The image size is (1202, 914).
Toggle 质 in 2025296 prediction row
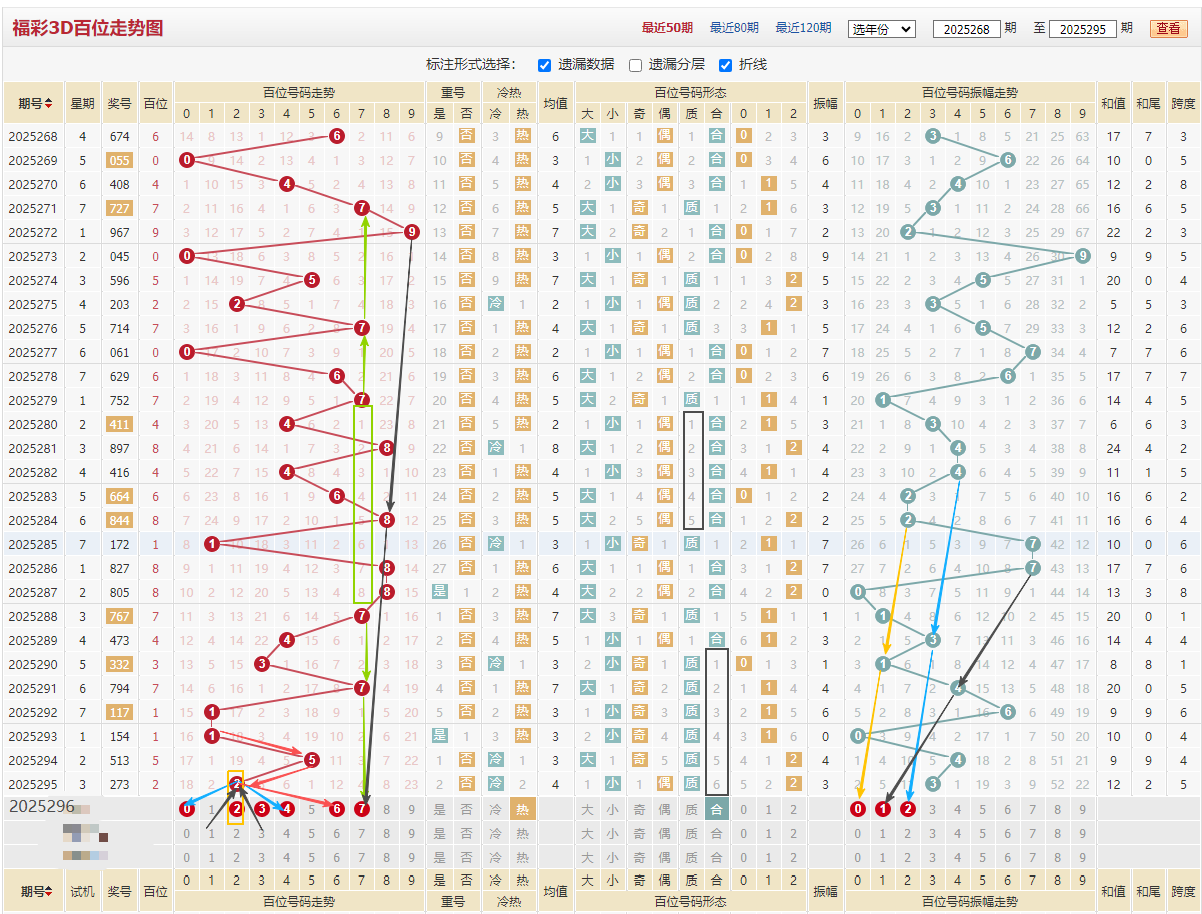pyautogui.click(x=691, y=809)
